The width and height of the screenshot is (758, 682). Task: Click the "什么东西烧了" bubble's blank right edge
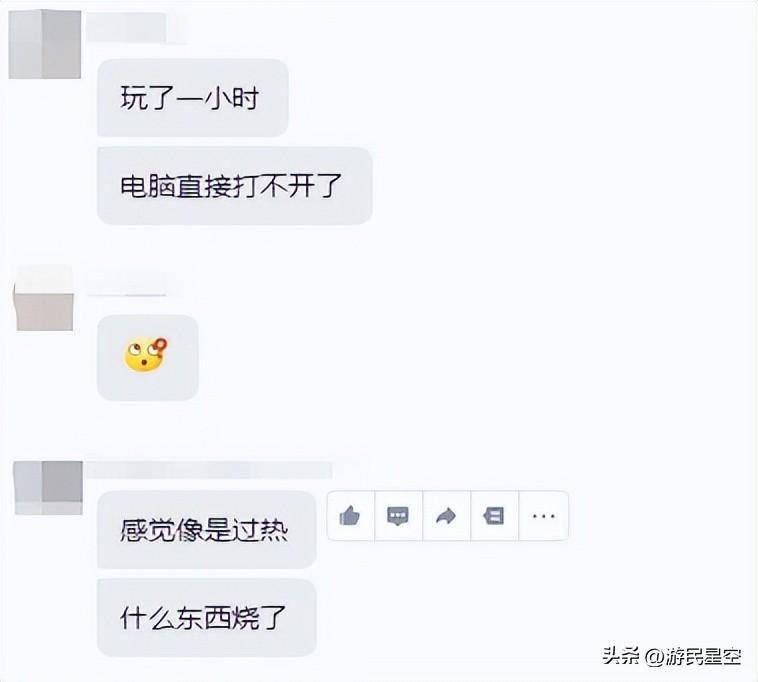point(303,618)
